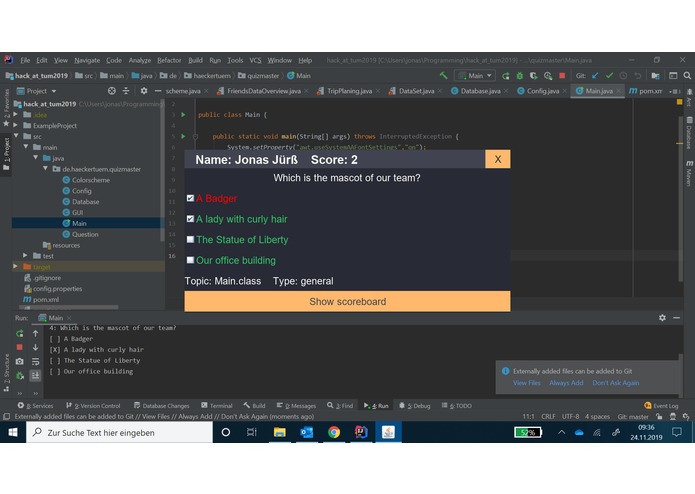Click the Rerun toolbar icon beside Main configuration

(506, 76)
